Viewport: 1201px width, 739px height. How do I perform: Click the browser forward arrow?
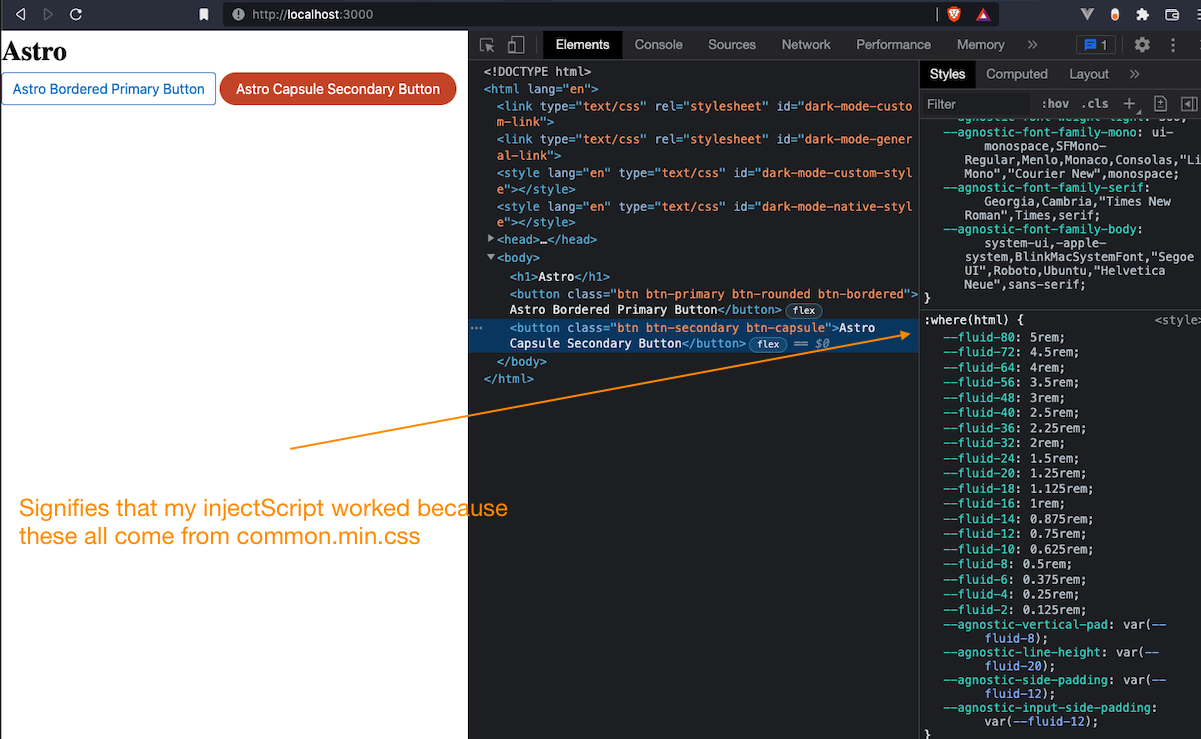click(x=47, y=14)
